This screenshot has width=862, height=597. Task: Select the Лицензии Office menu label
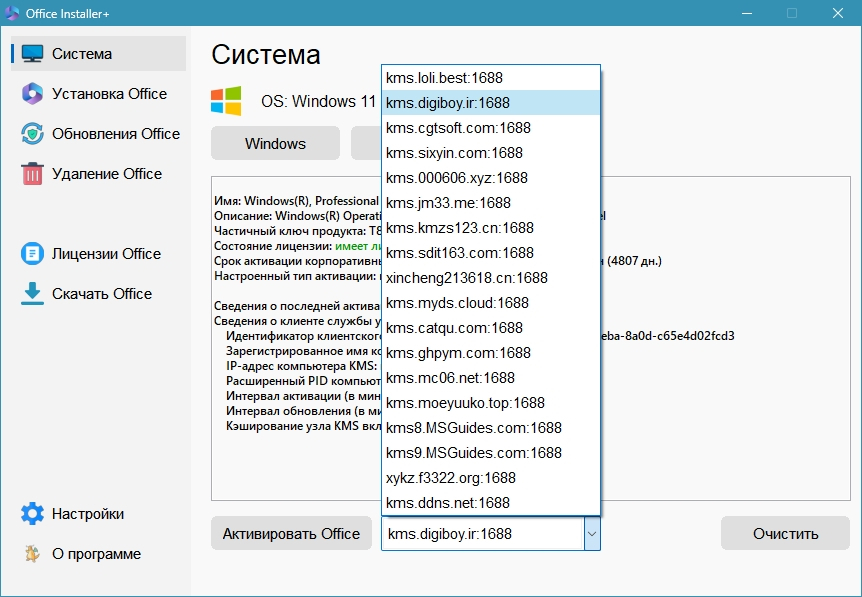[x=107, y=254]
